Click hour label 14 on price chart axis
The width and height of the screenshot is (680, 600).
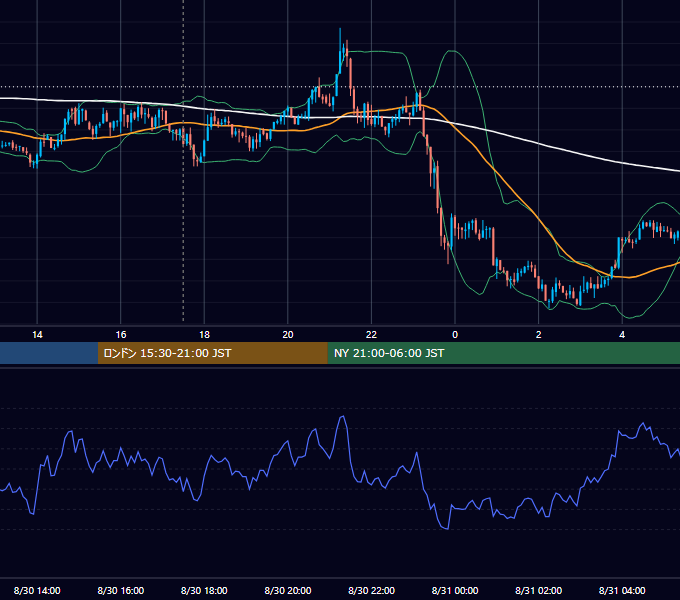(x=37, y=335)
